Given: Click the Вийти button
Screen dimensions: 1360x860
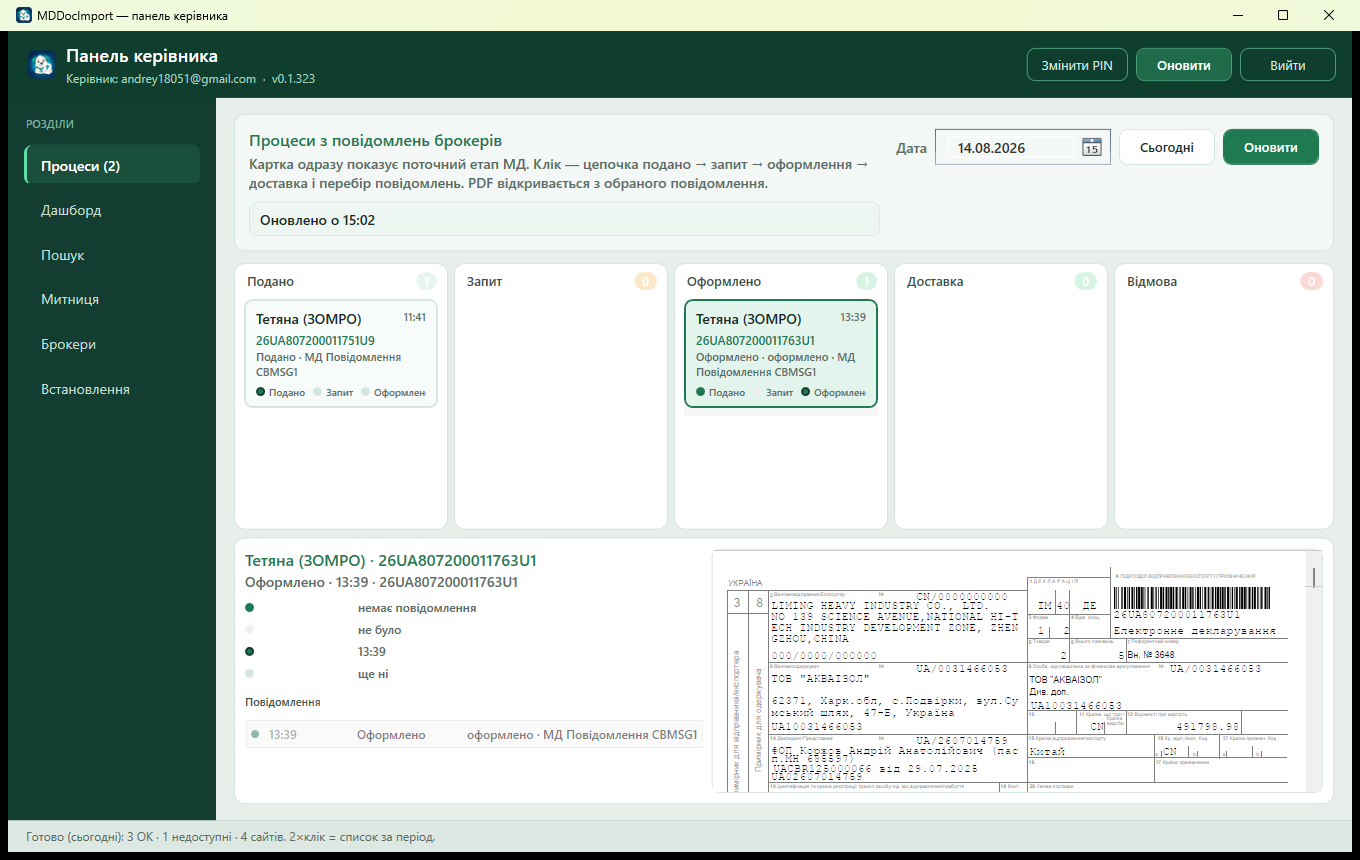Looking at the screenshot, I should [x=1288, y=65].
